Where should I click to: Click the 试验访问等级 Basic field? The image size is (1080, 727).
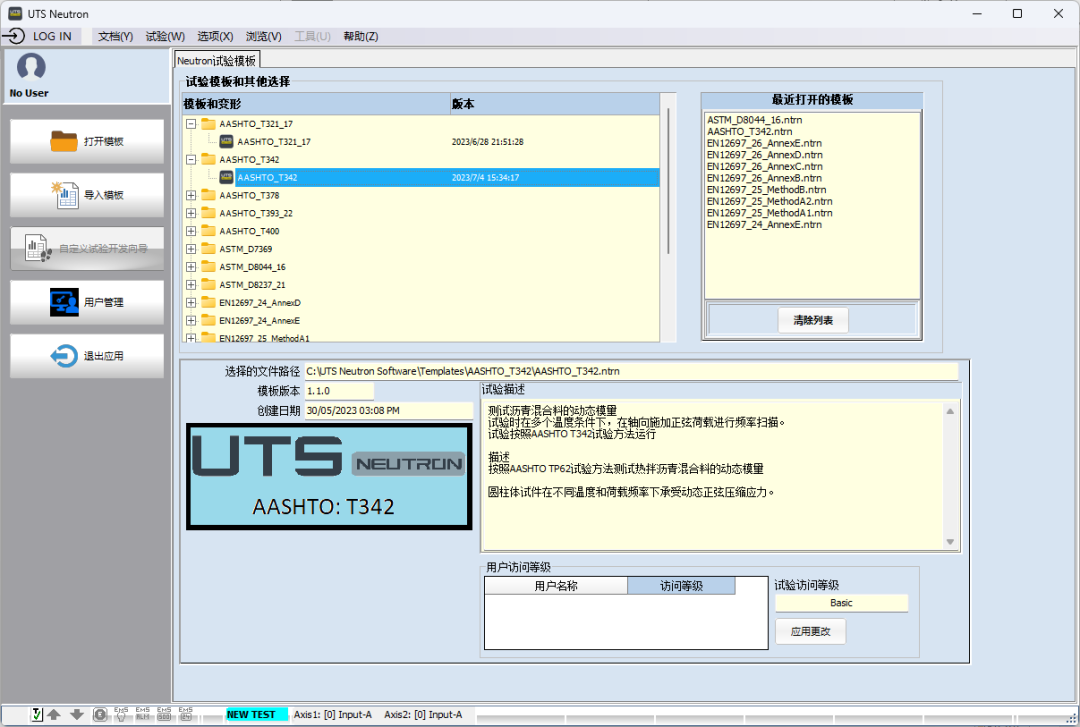[841, 603]
